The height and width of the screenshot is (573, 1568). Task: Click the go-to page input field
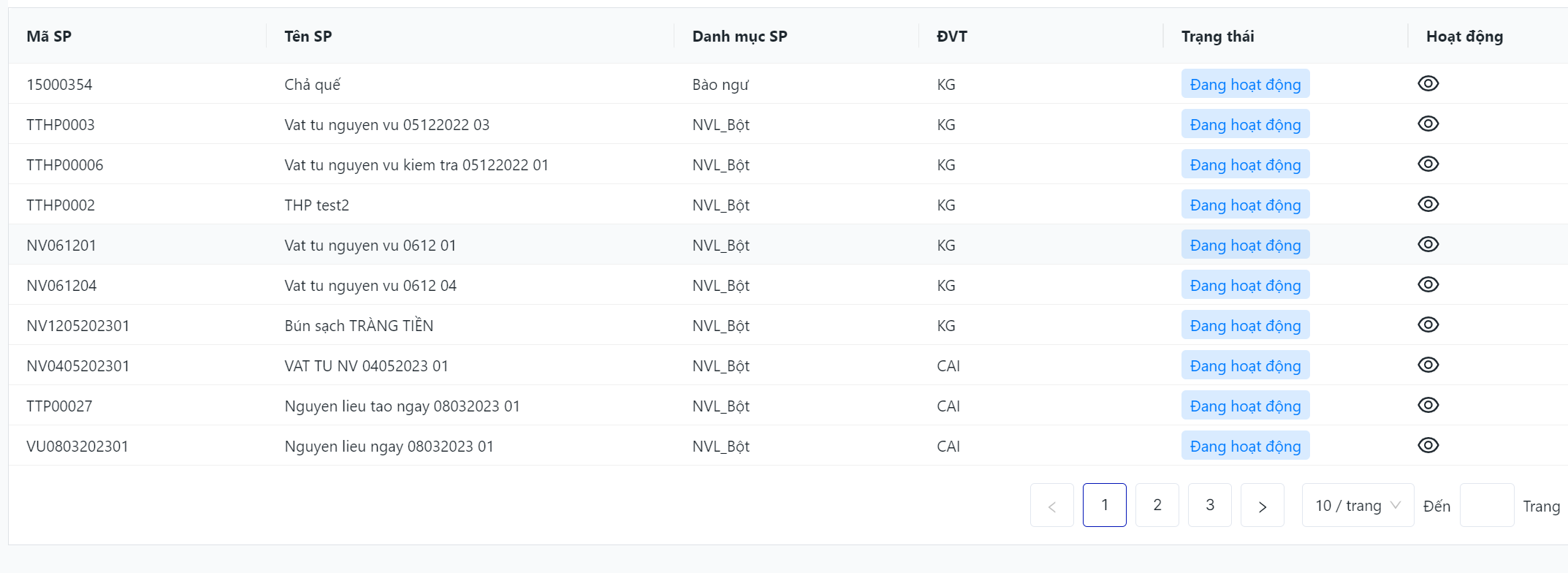(x=1486, y=506)
